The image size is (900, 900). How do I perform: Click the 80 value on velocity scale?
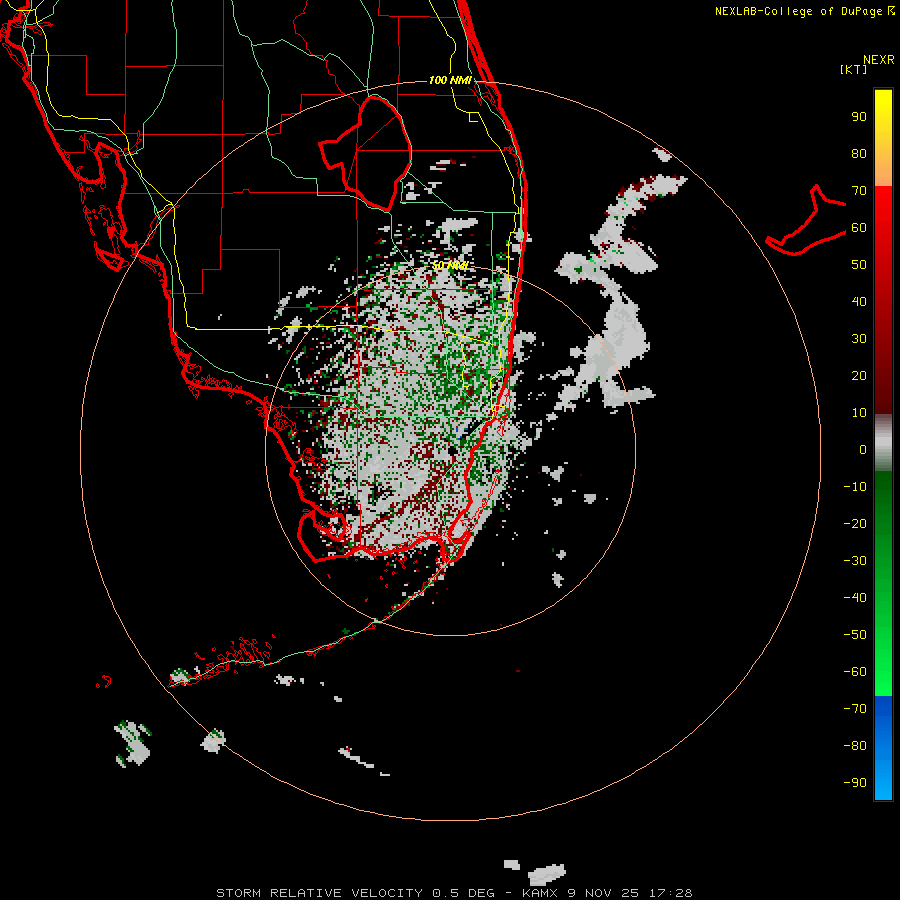pos(859,154)
